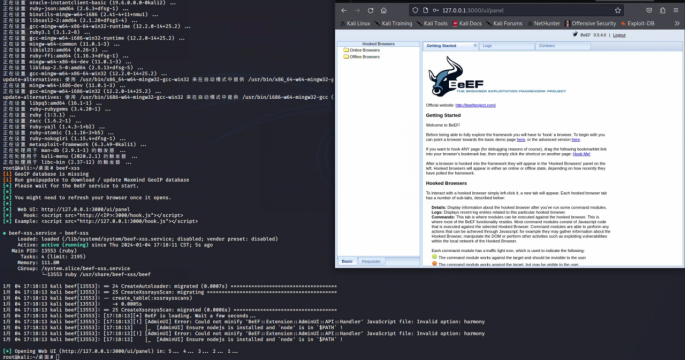The image size is (686, 361).
Task: Click the 'beef-xss' command prompt line in terminal
Action: point(41,168)
